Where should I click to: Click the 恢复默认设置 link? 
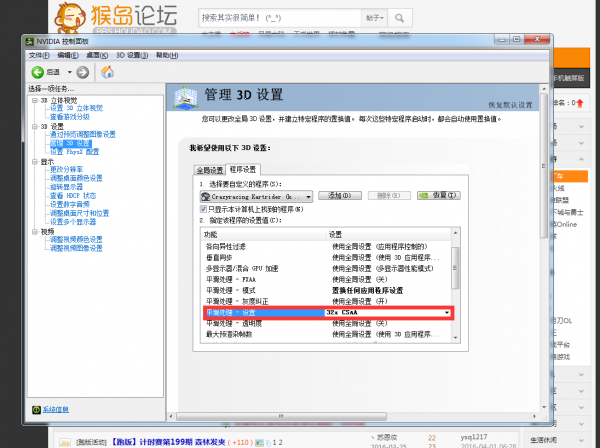[x=510, y=105]
